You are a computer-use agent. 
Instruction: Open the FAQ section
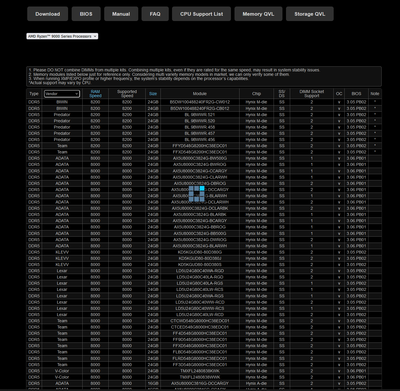(x=155, y=14)
